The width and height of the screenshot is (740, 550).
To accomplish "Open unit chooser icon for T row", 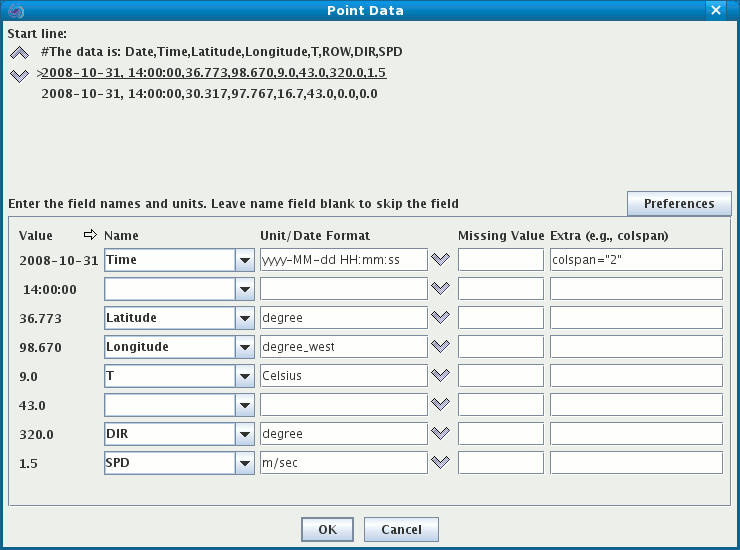I will coord(441,376).
